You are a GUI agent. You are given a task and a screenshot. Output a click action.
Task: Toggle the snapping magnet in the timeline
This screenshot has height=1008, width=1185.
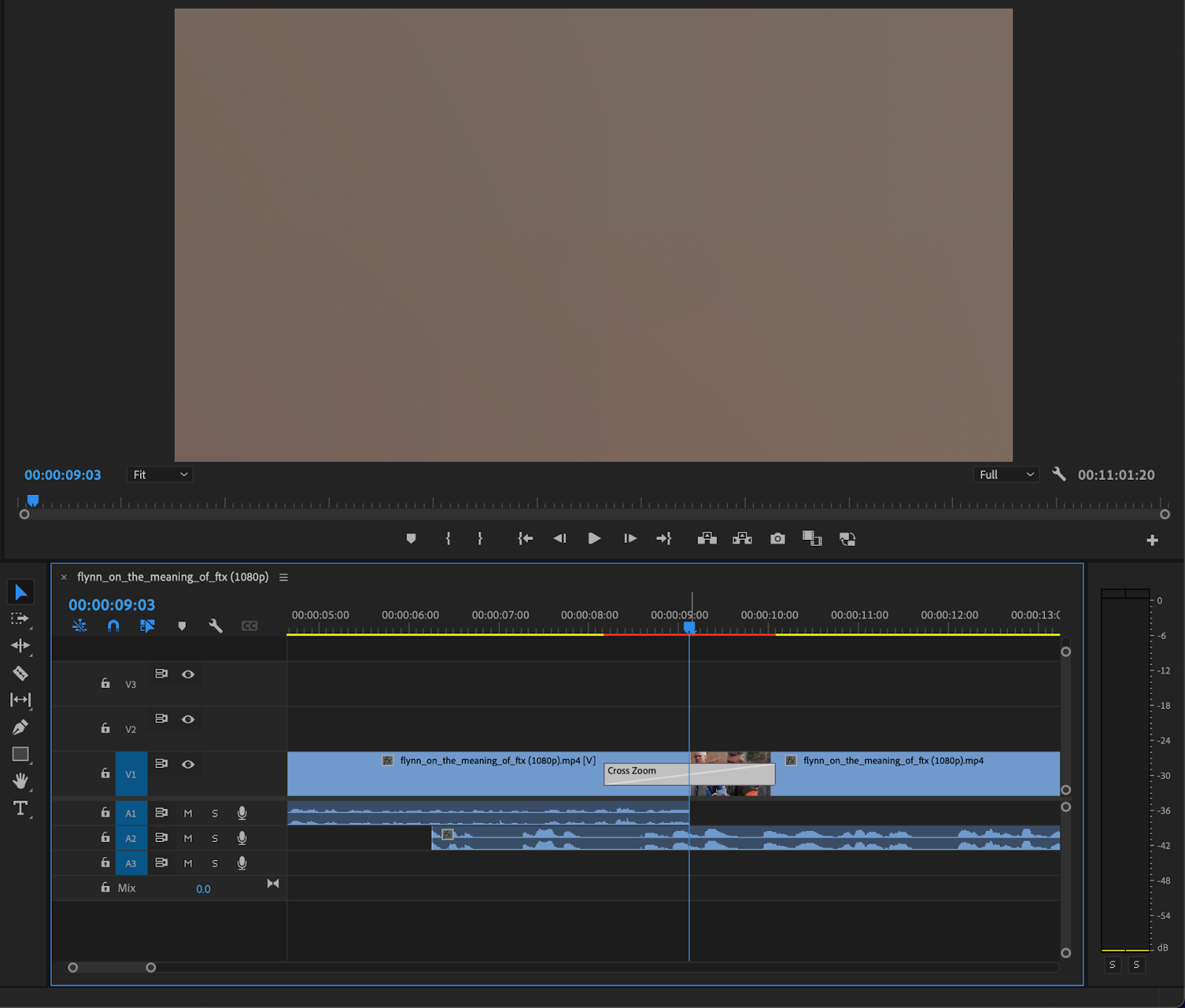[113, 626]
